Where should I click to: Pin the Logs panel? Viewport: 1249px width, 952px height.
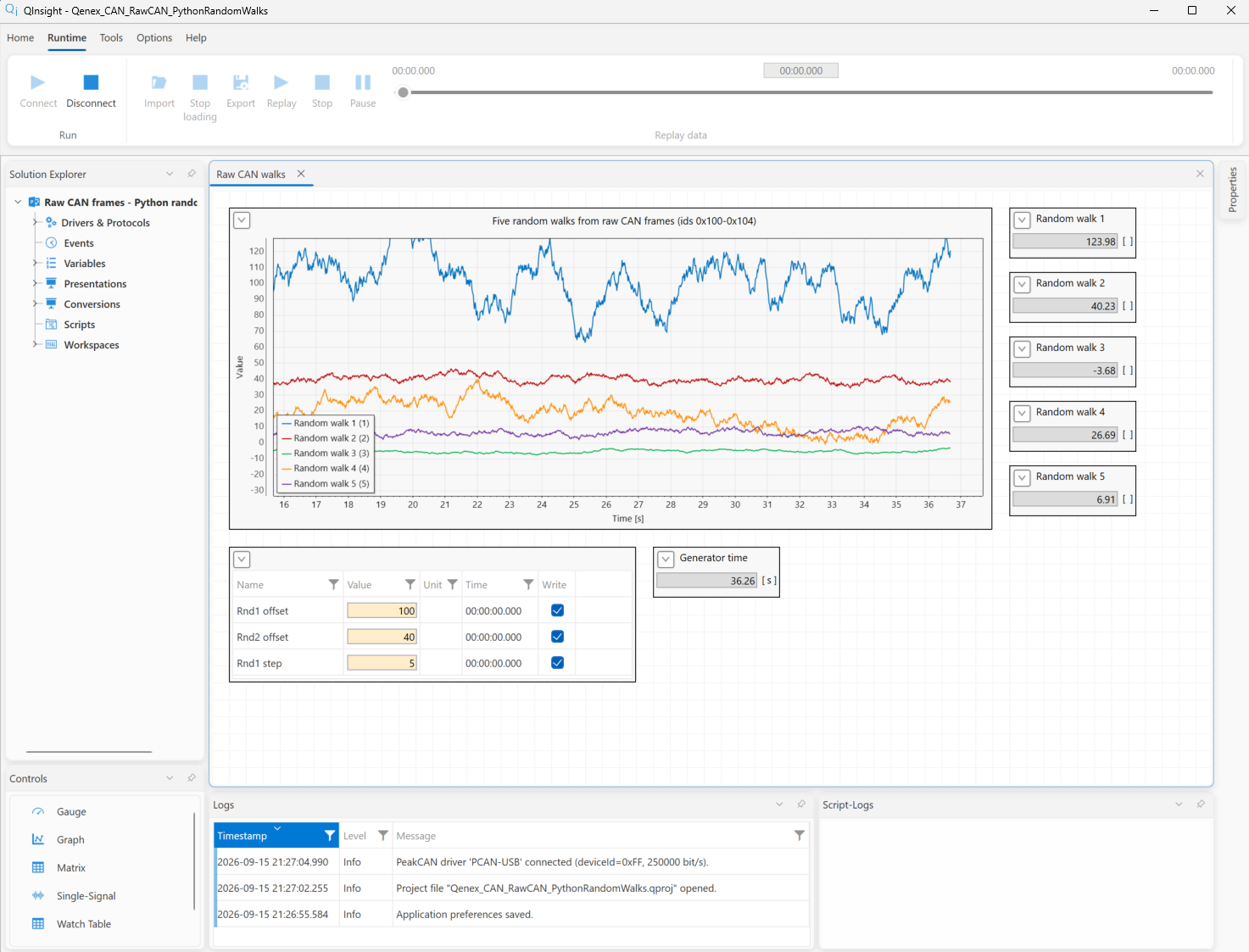[x=801, y=804]
